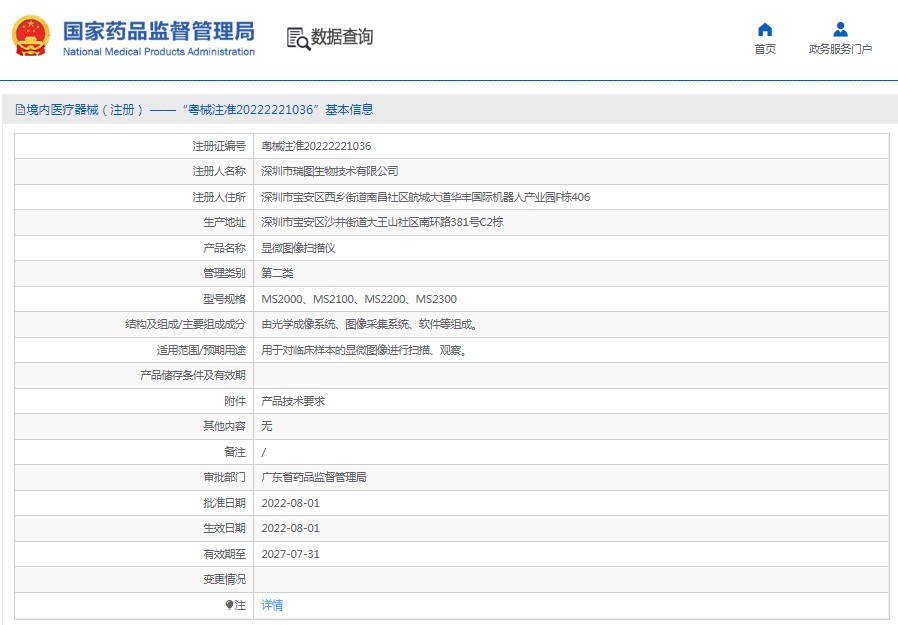The height and width of the screenshot is (625, 898).
Task: Click the 结构及组成/主要组成成分 label
Action: (185, 324)
